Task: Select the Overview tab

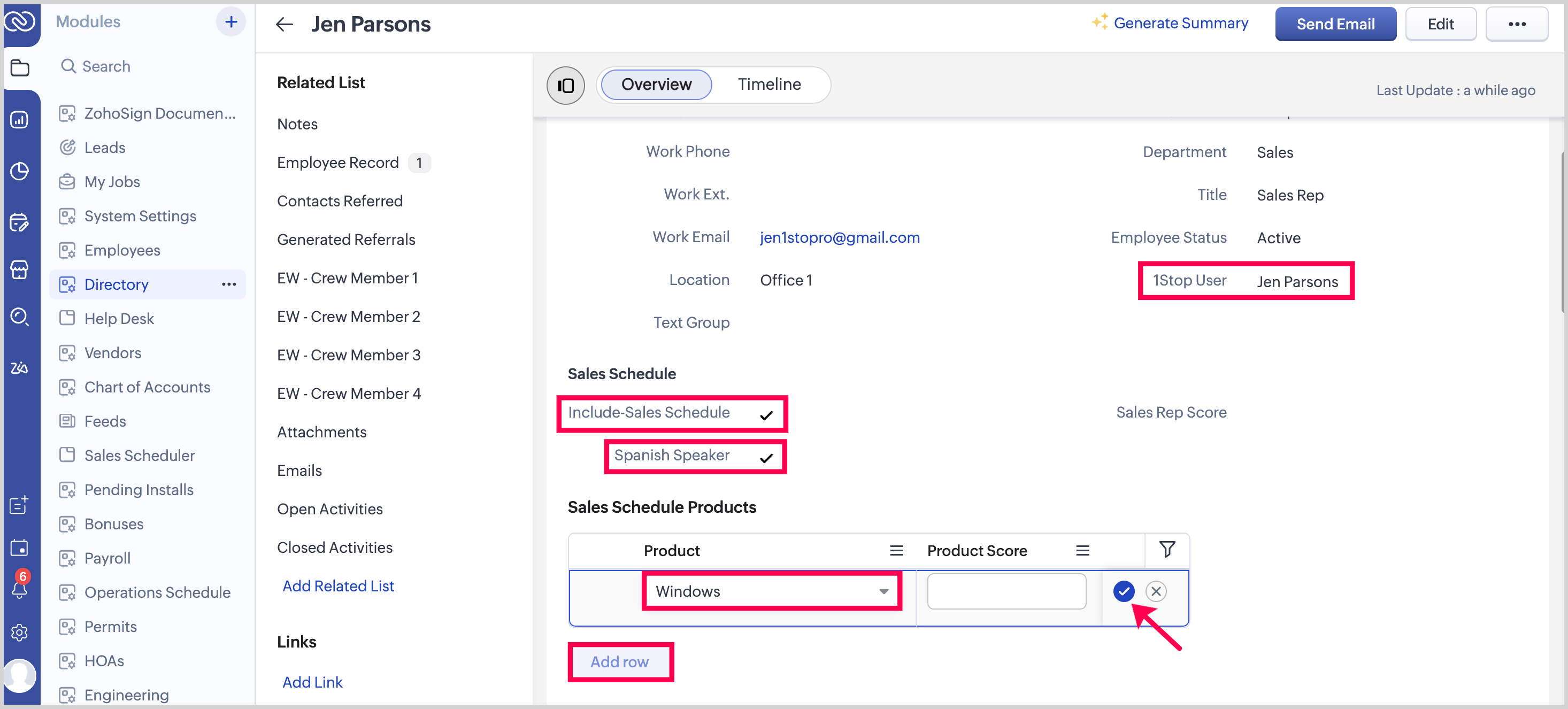Action: point(656,84)
